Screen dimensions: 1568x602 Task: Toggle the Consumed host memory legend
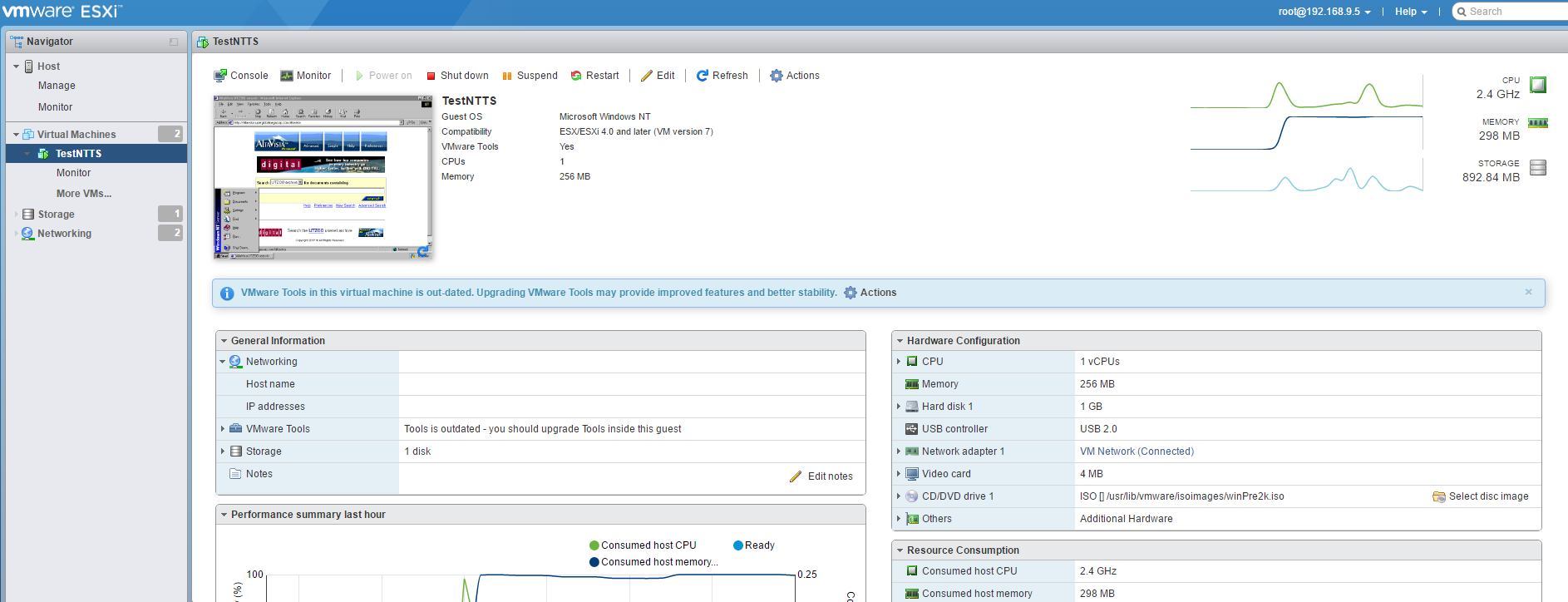653,562
